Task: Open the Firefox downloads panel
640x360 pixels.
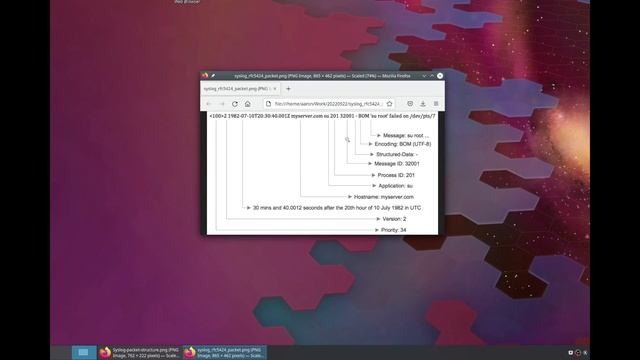Action: (x=423, y=104)
